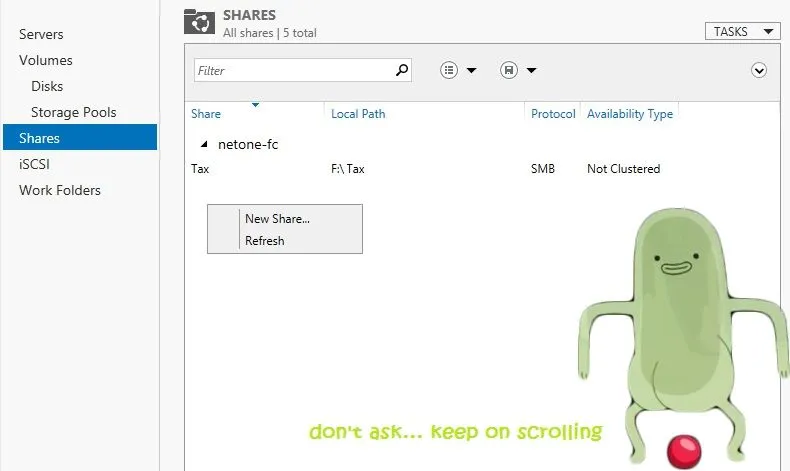Collapse the netone-fc group triangle
The height and width of the screenshot is (471, 790).
point(204,145)
